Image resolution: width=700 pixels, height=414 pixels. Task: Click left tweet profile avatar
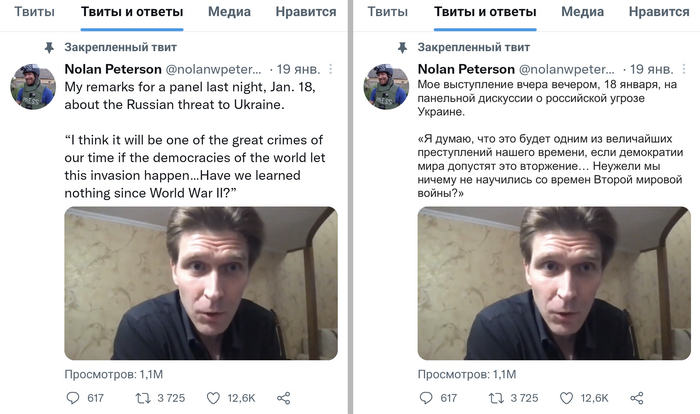(x=31, y=85)
